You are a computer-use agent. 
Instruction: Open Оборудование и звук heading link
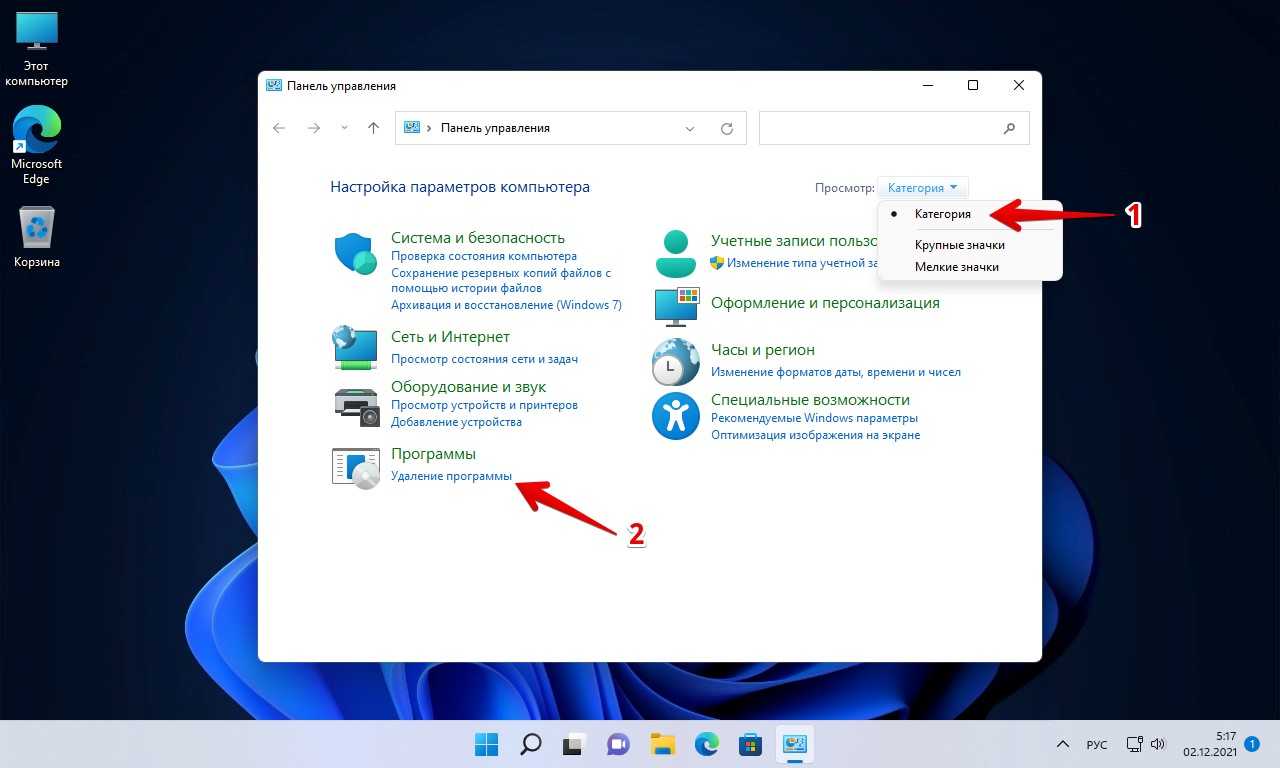(468, 386)
